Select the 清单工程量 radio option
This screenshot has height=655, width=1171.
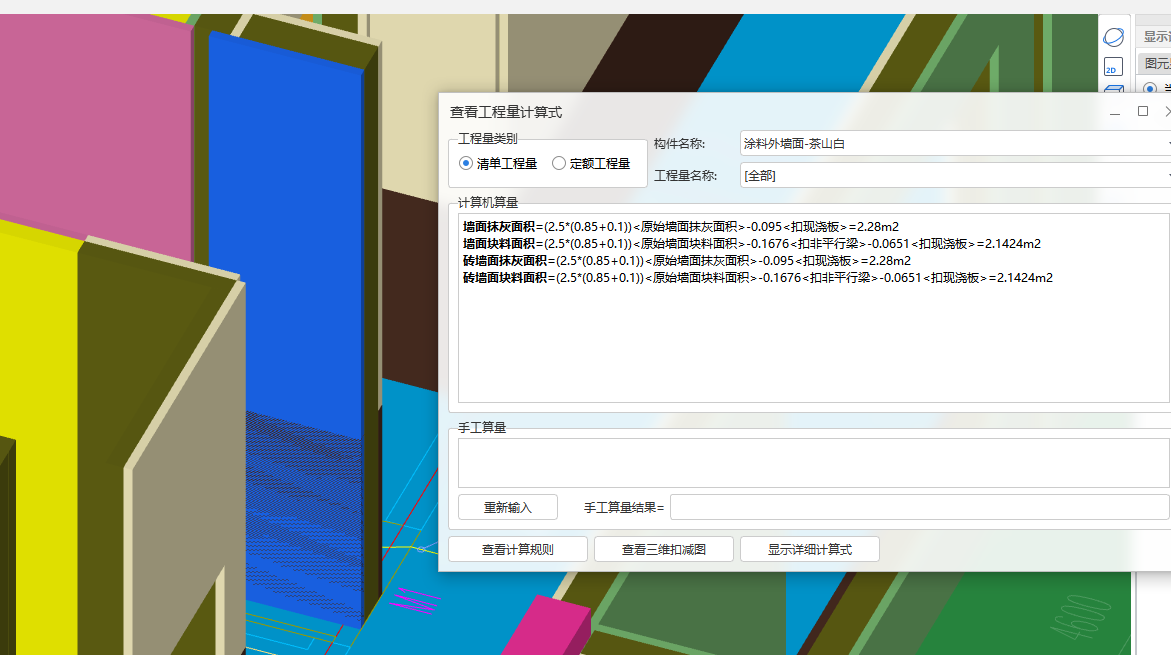pyautogui.click(x=498, y=164)
